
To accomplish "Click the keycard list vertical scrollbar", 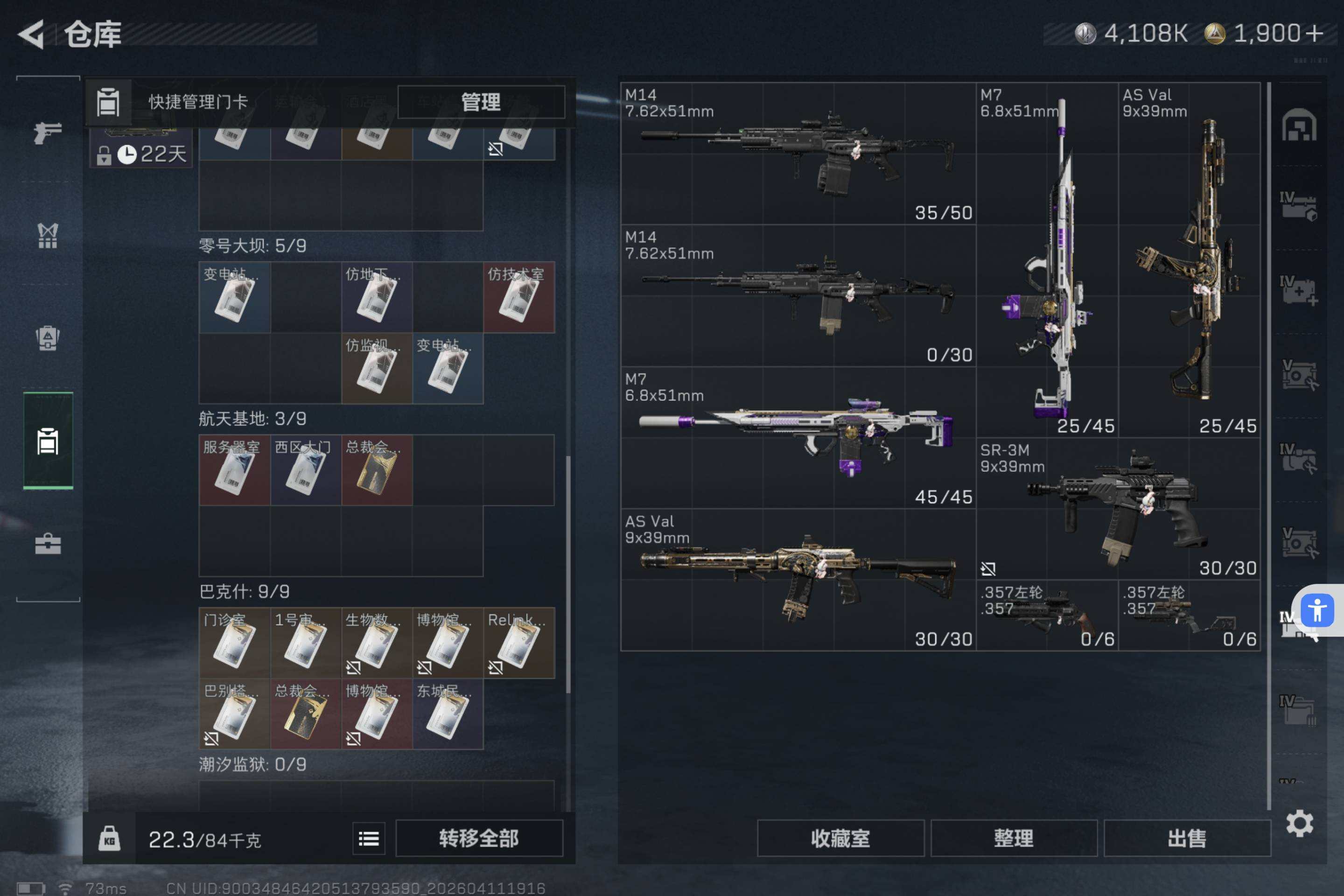I will 568,574.
